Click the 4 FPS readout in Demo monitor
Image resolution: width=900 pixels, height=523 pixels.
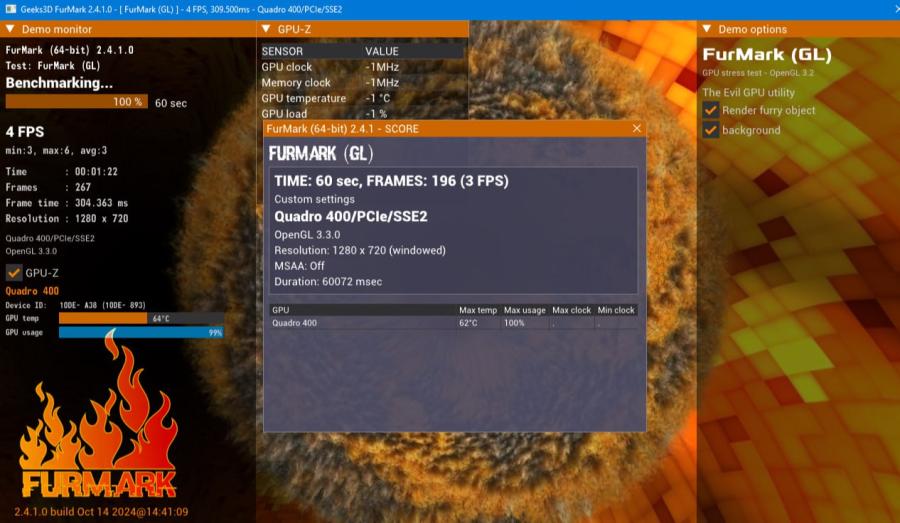tap(25, 132)
